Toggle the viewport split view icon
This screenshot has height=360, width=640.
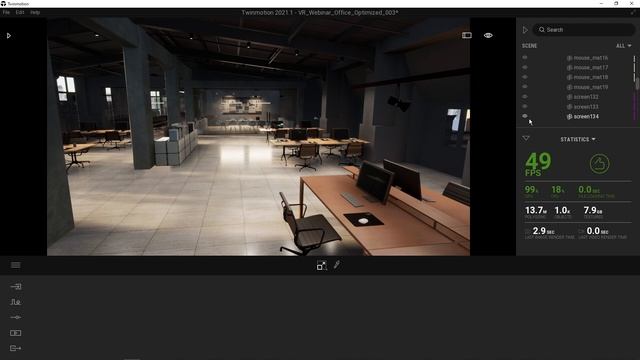[x=467, y=36]
